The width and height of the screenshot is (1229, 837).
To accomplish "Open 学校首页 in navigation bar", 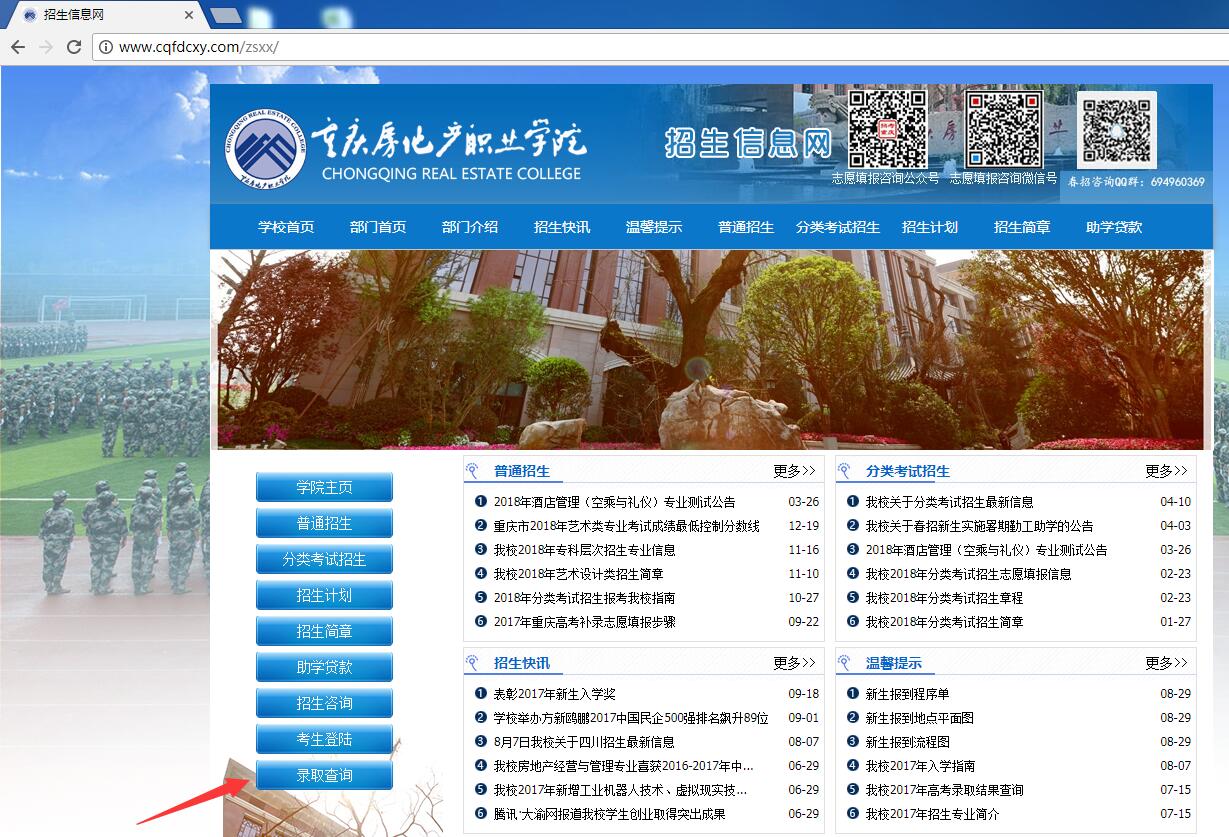I will point(286,227).
